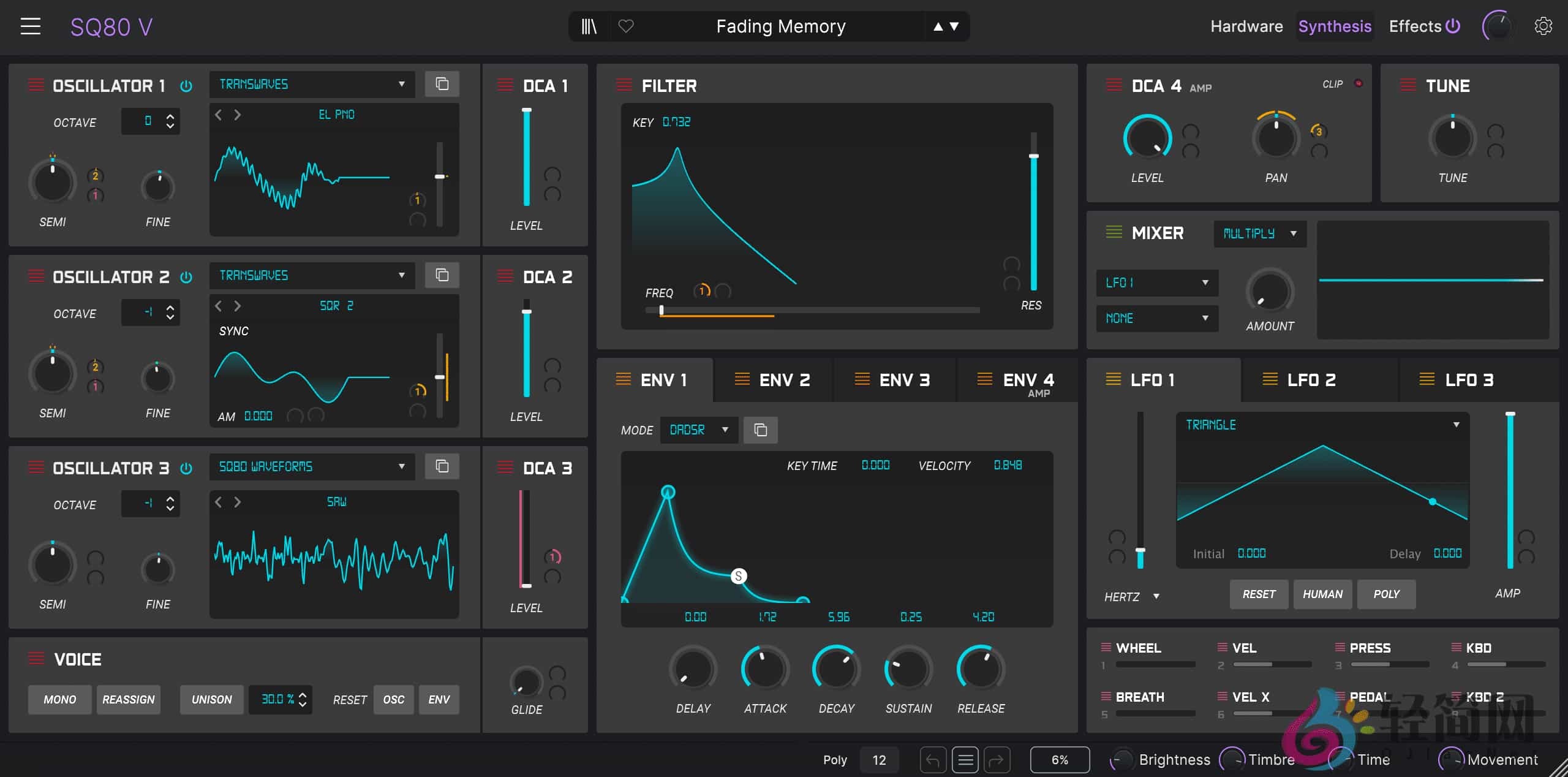
Task: Toggle Oscillator 2 power off
Action: pyautogui.click(x=187, y=277)
